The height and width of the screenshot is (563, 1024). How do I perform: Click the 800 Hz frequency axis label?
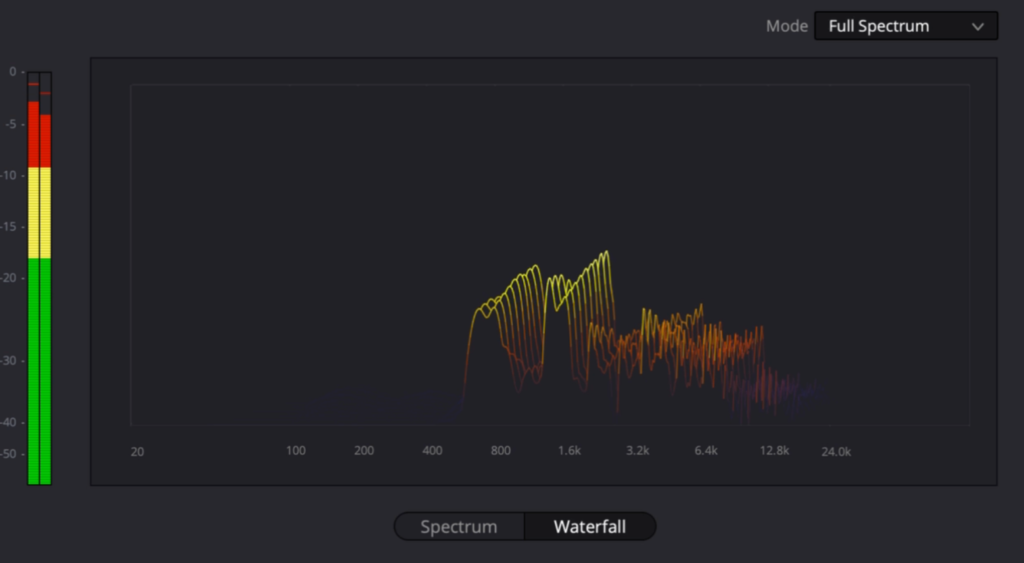[500, 451]
